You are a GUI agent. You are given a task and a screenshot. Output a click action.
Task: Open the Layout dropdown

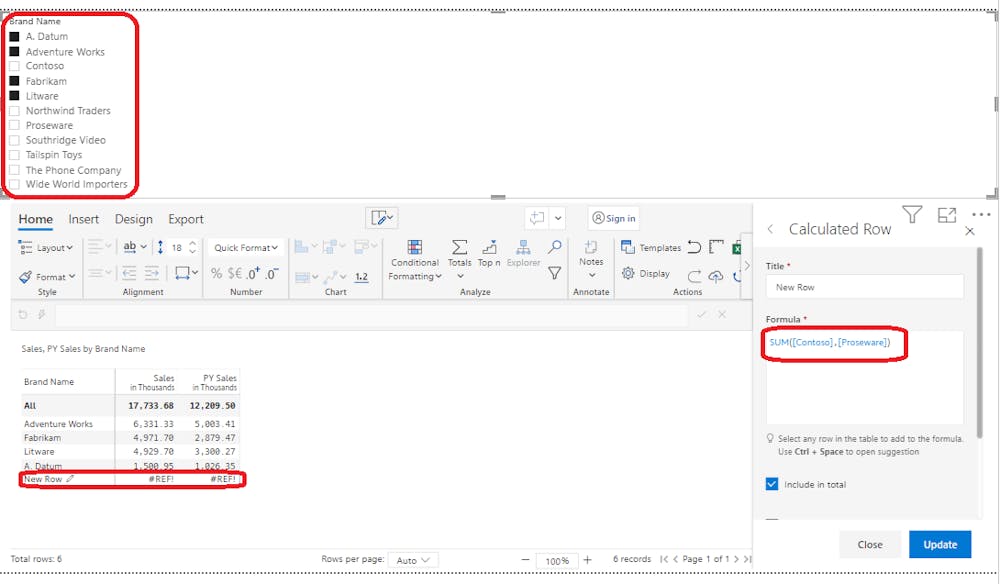click(x=45, y=247)
